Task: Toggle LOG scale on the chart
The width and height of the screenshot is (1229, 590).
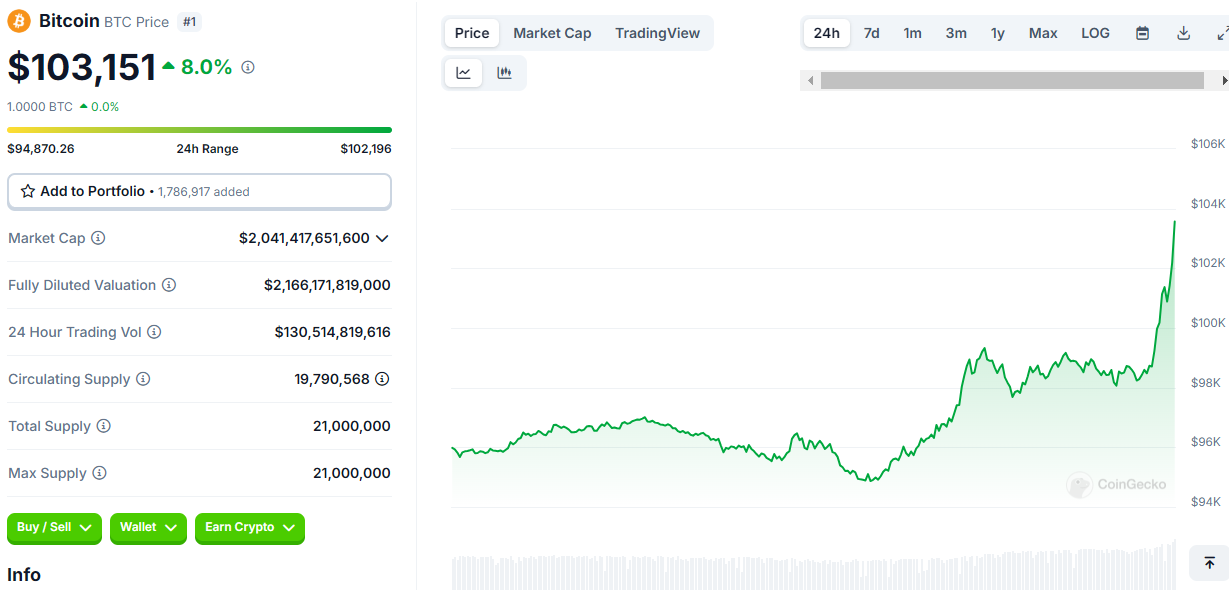Action: click(1095, 33)
